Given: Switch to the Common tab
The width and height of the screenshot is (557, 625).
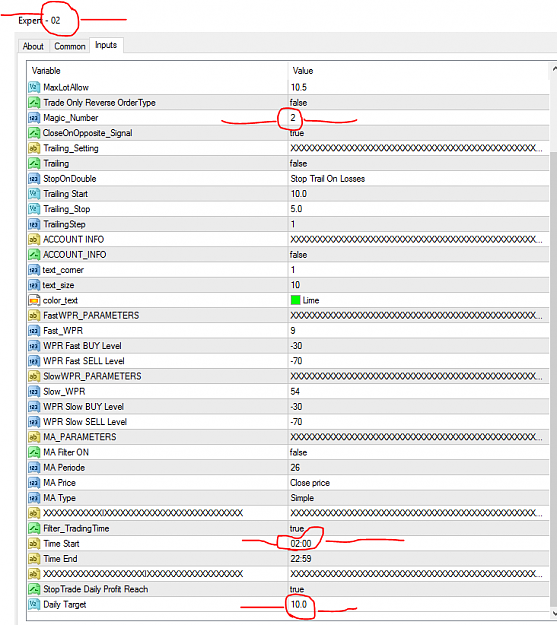Looking at the screenshot, I should 70,46.
